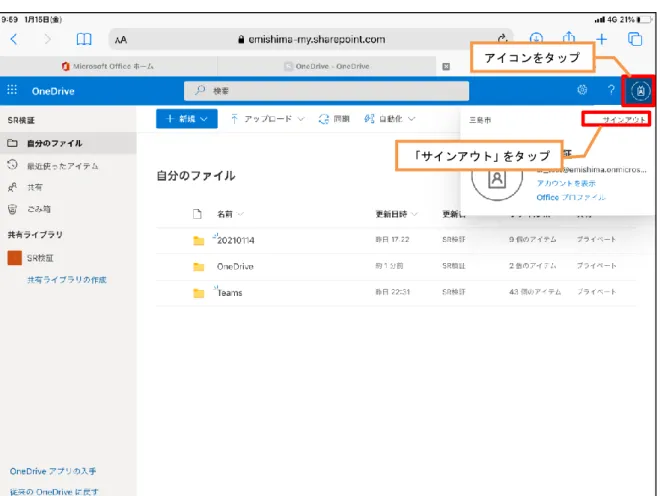The height and width of the screenshot is (496, 660).
Task: Open the Safari downloads icon
Action: point(536,38)
